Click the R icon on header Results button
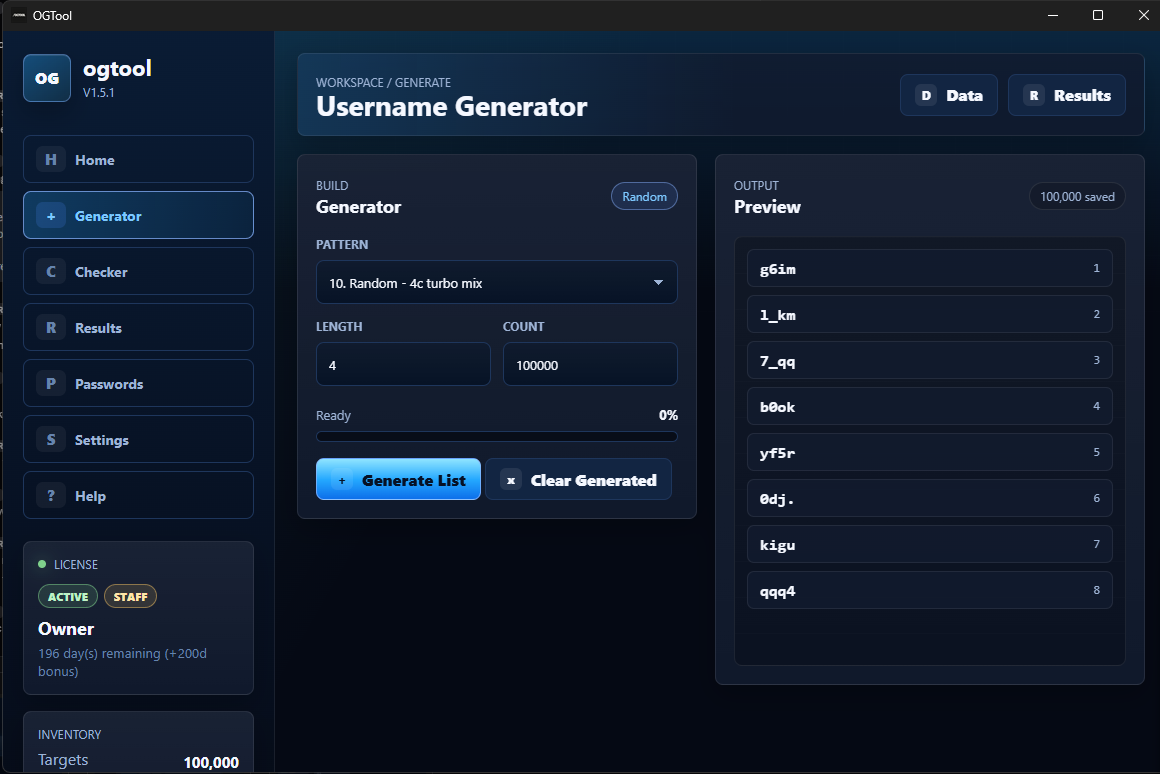This screenshot has width=1160, height=774. 1033,95
